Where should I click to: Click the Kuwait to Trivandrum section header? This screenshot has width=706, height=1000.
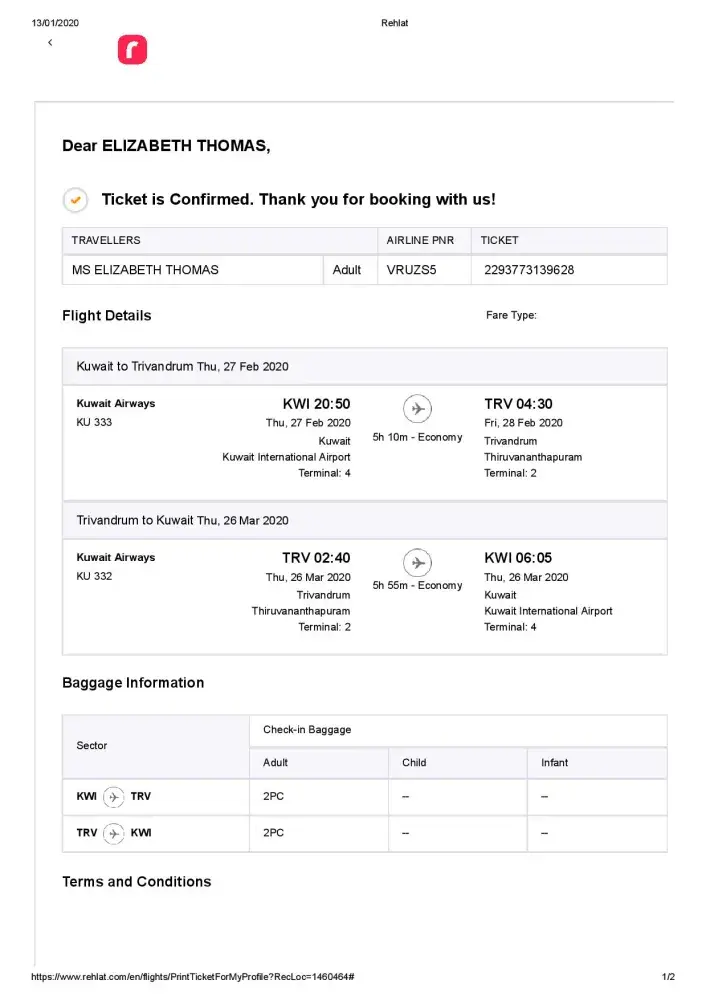click(x=183, y=367)
